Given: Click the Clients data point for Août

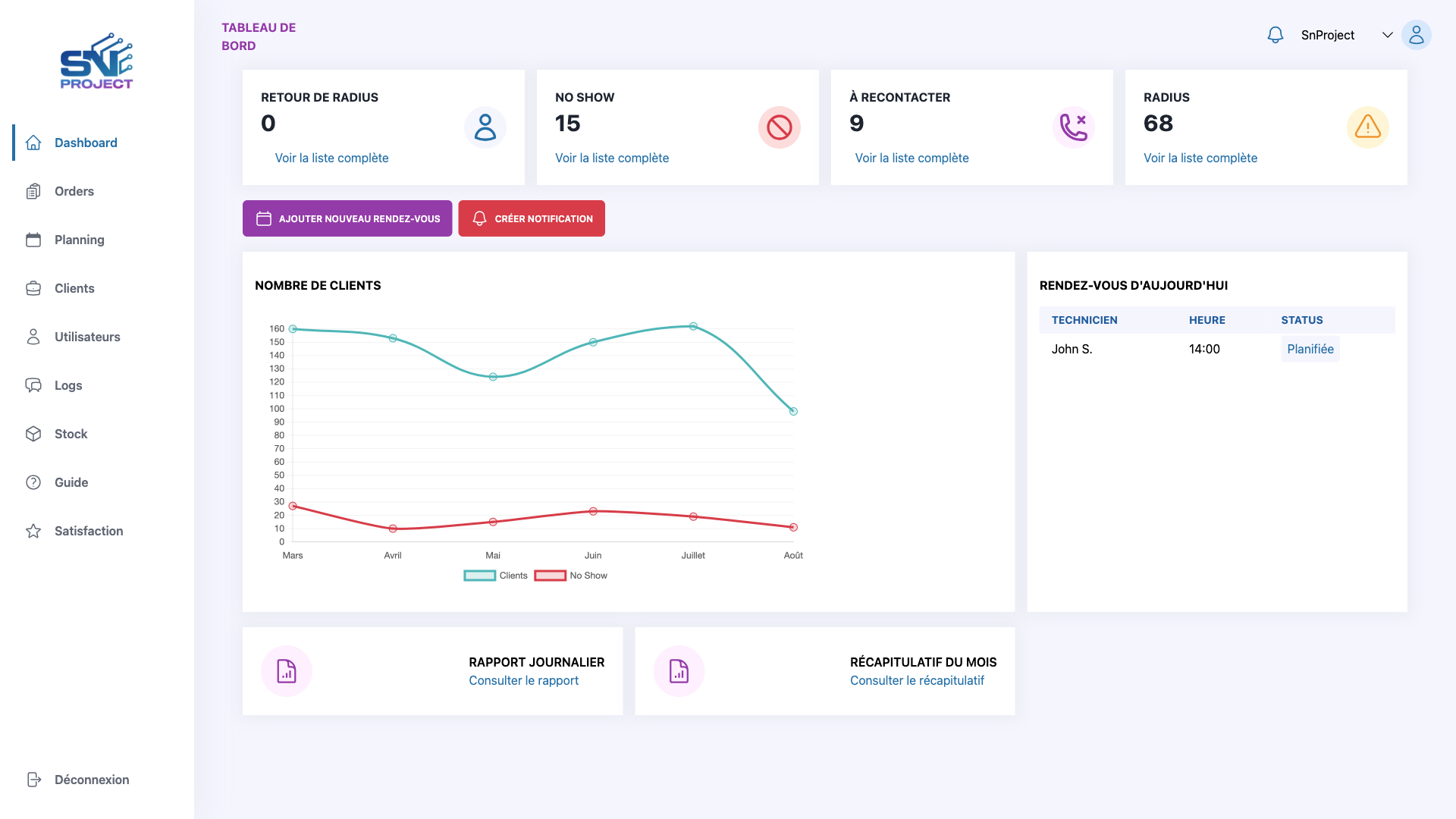Looking at the screenshot, I should [x=793, y=411].
